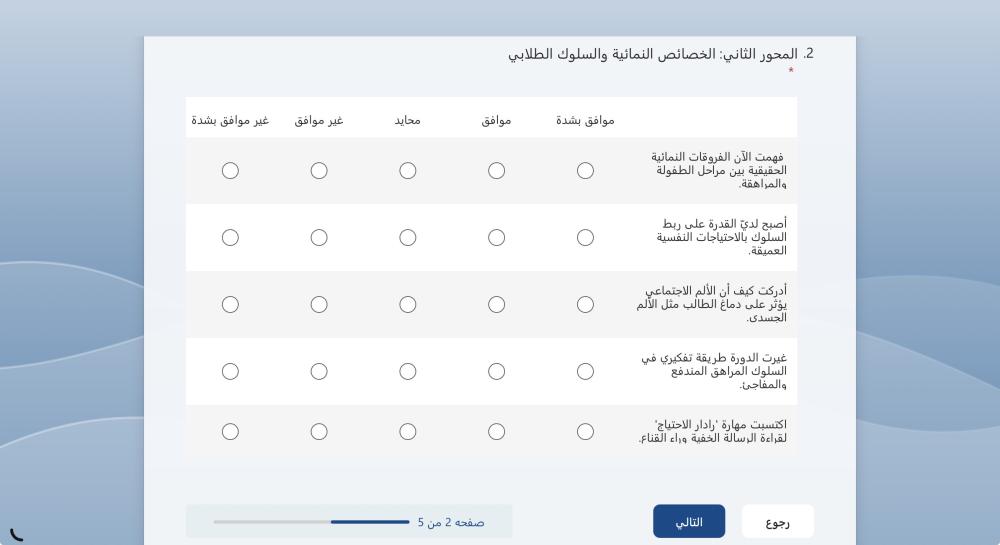This screenshot has width=1000, height=545.
Task: Choose محايد for linking behavior to needs
Action: click(x=408, y=238)
